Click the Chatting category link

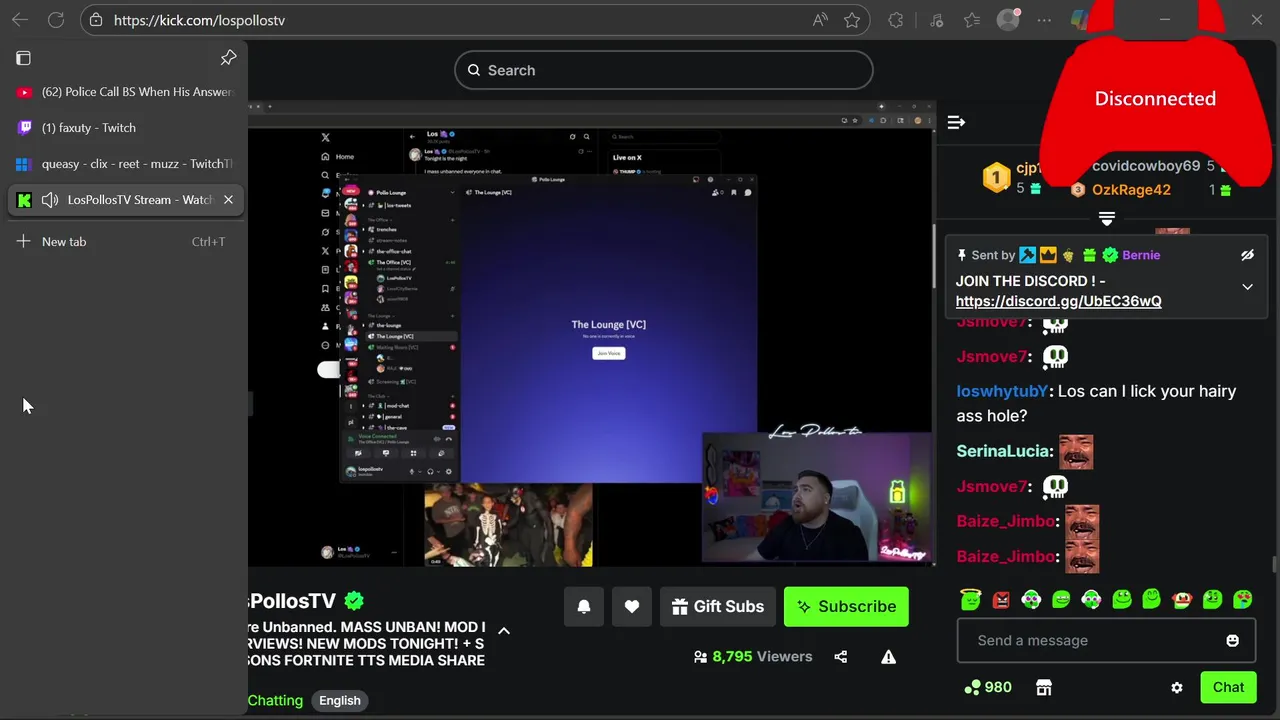point(275,700)
